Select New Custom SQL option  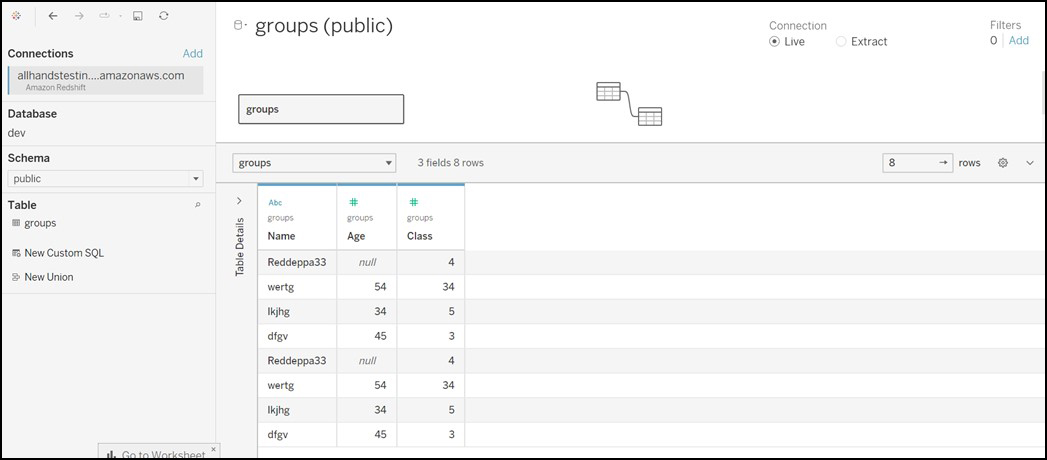[x=63, y=253]
